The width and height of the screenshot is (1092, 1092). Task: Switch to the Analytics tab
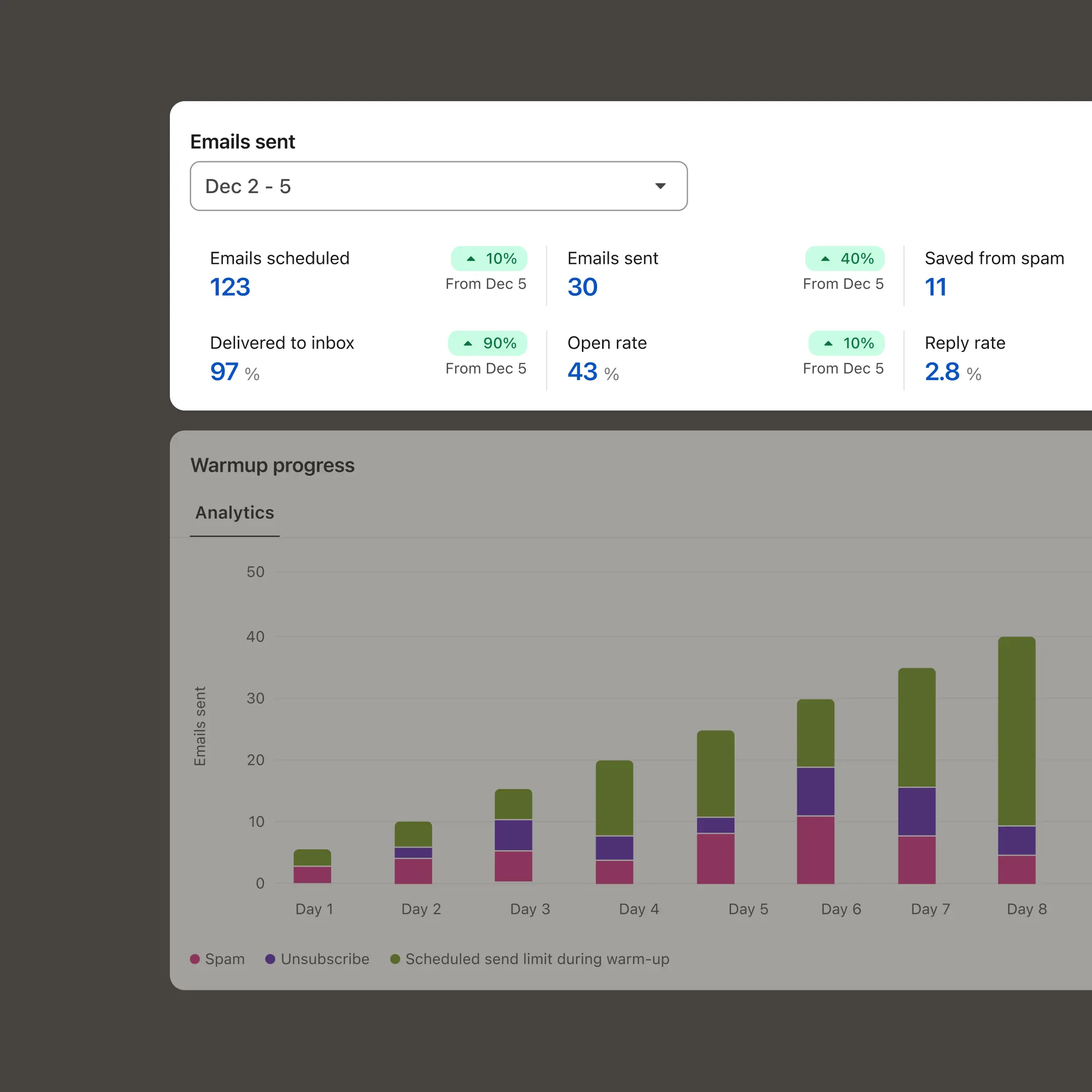[x=234, y=512]
